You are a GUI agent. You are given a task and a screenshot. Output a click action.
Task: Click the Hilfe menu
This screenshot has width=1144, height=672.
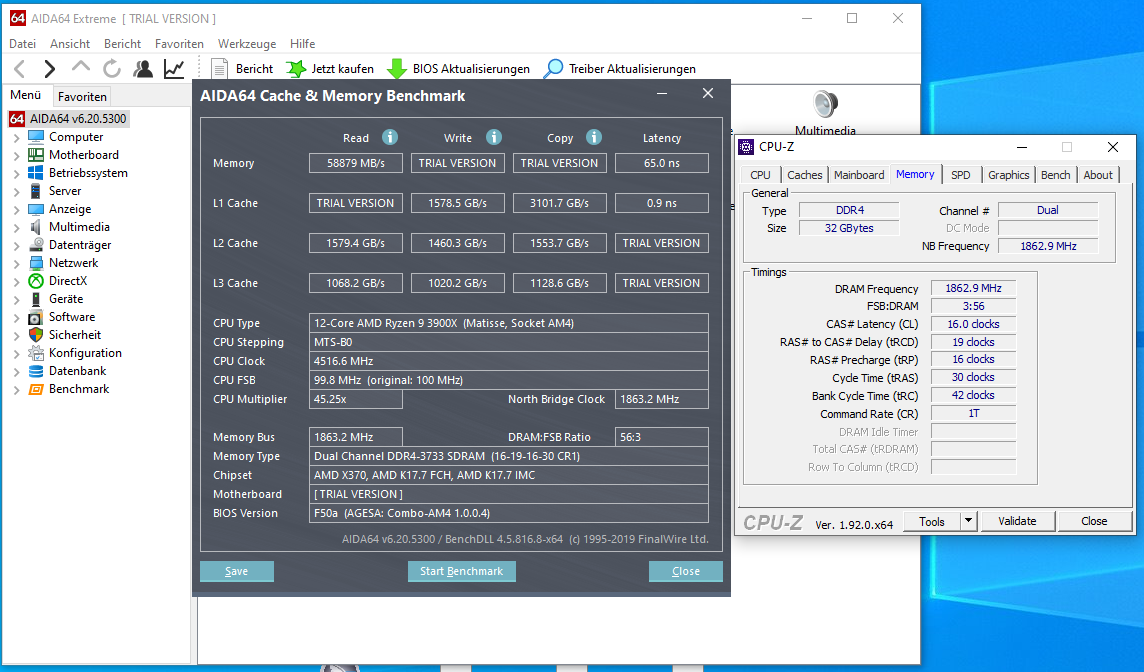coord(302,44)
